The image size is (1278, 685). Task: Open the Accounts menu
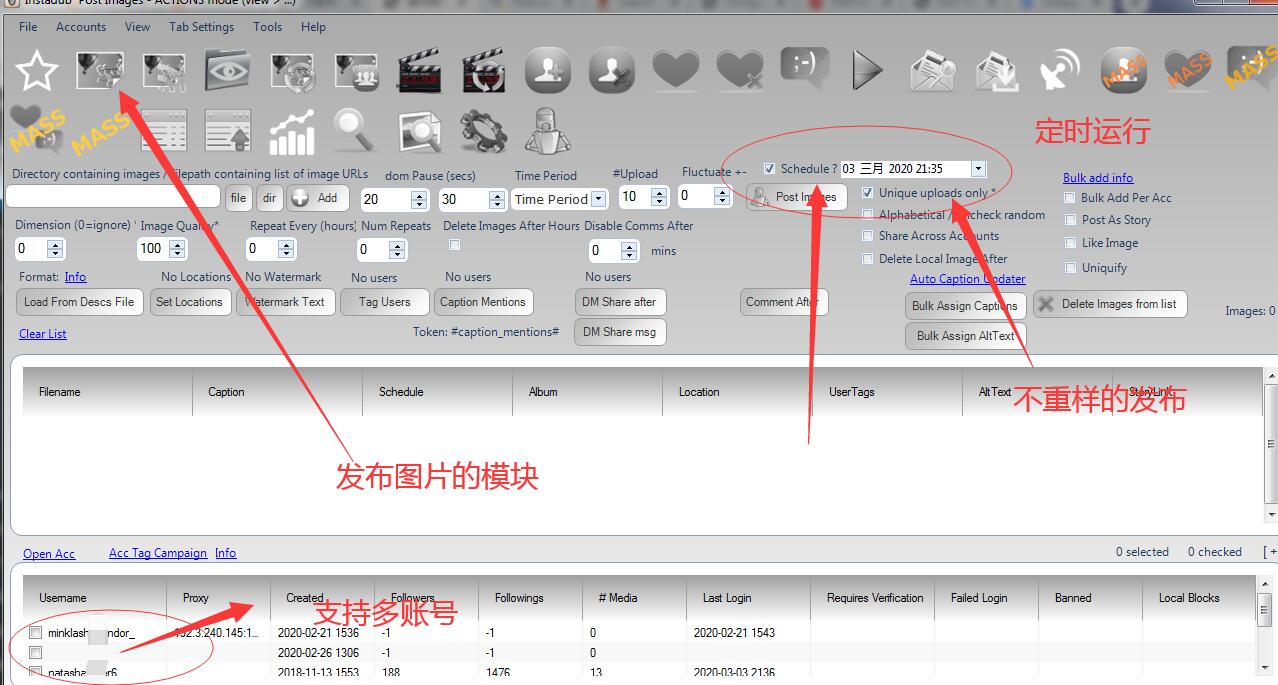pos(81,27)
